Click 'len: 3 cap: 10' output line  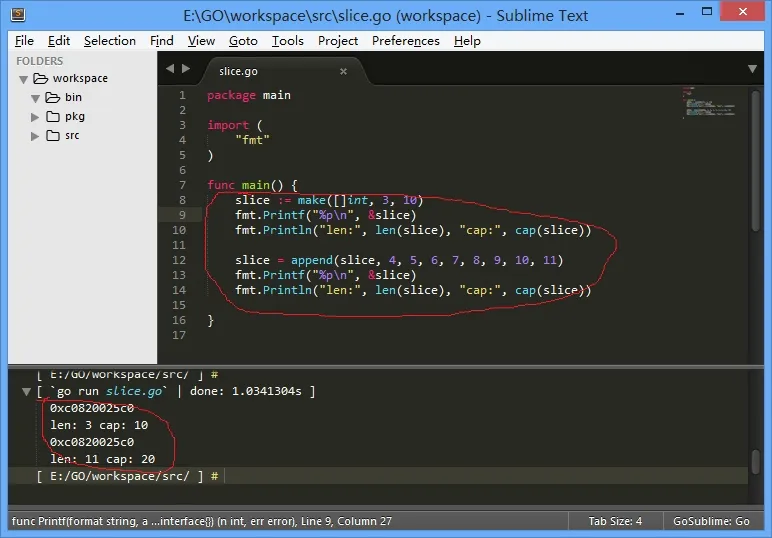click(x=99, y=425)
